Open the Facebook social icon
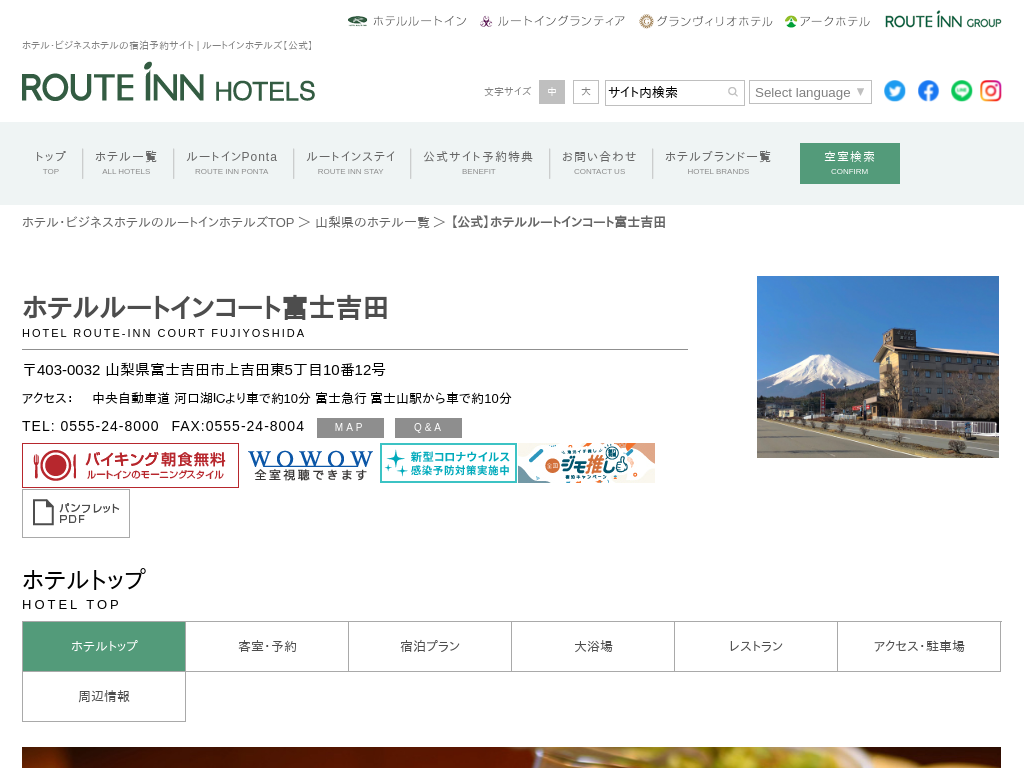1024x768 pixels. (x=928, y=91)
